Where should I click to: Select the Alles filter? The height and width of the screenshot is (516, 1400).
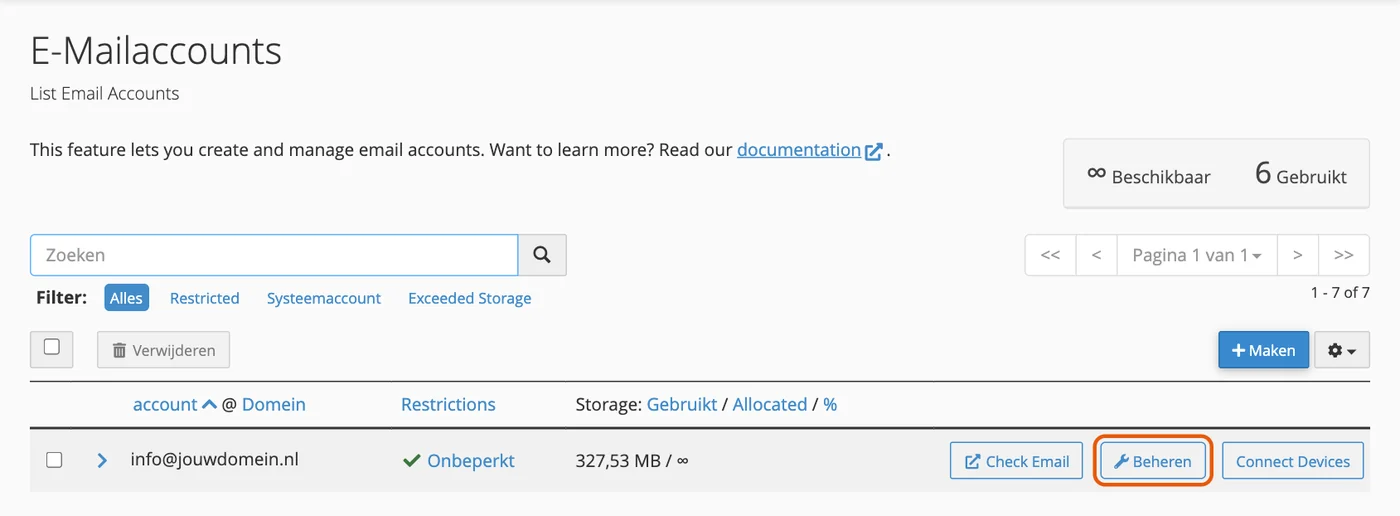click(127, 298)
